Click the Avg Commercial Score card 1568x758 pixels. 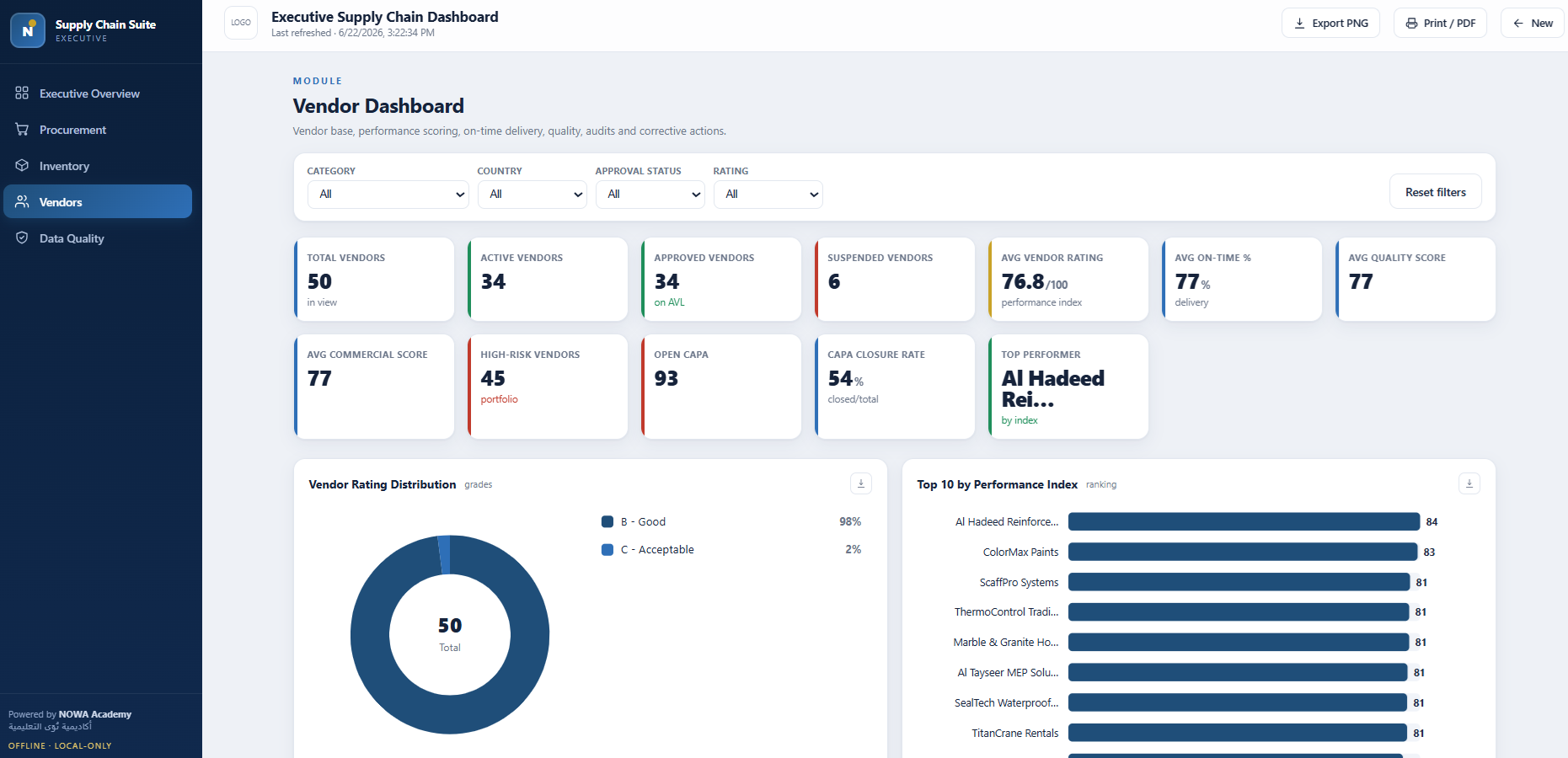[x=374, y=387]
